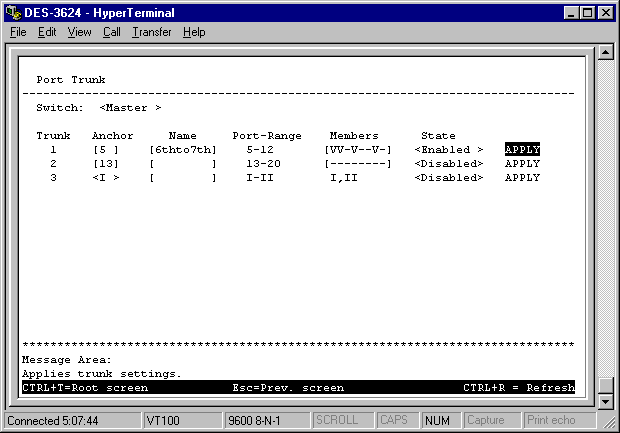620x433 pixels.
Task: Open the File menu
Action: click(18, 32)
